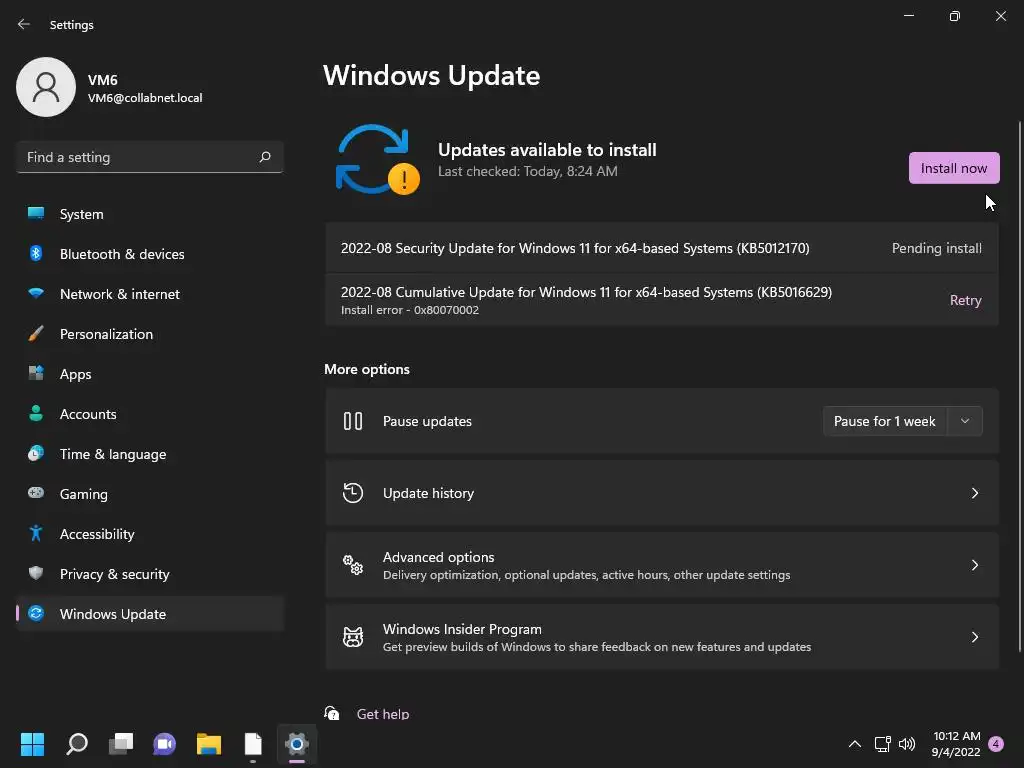Expand Update history chevron
The height and width of the screenshot is (768, 1024).
tap(974, 493)
